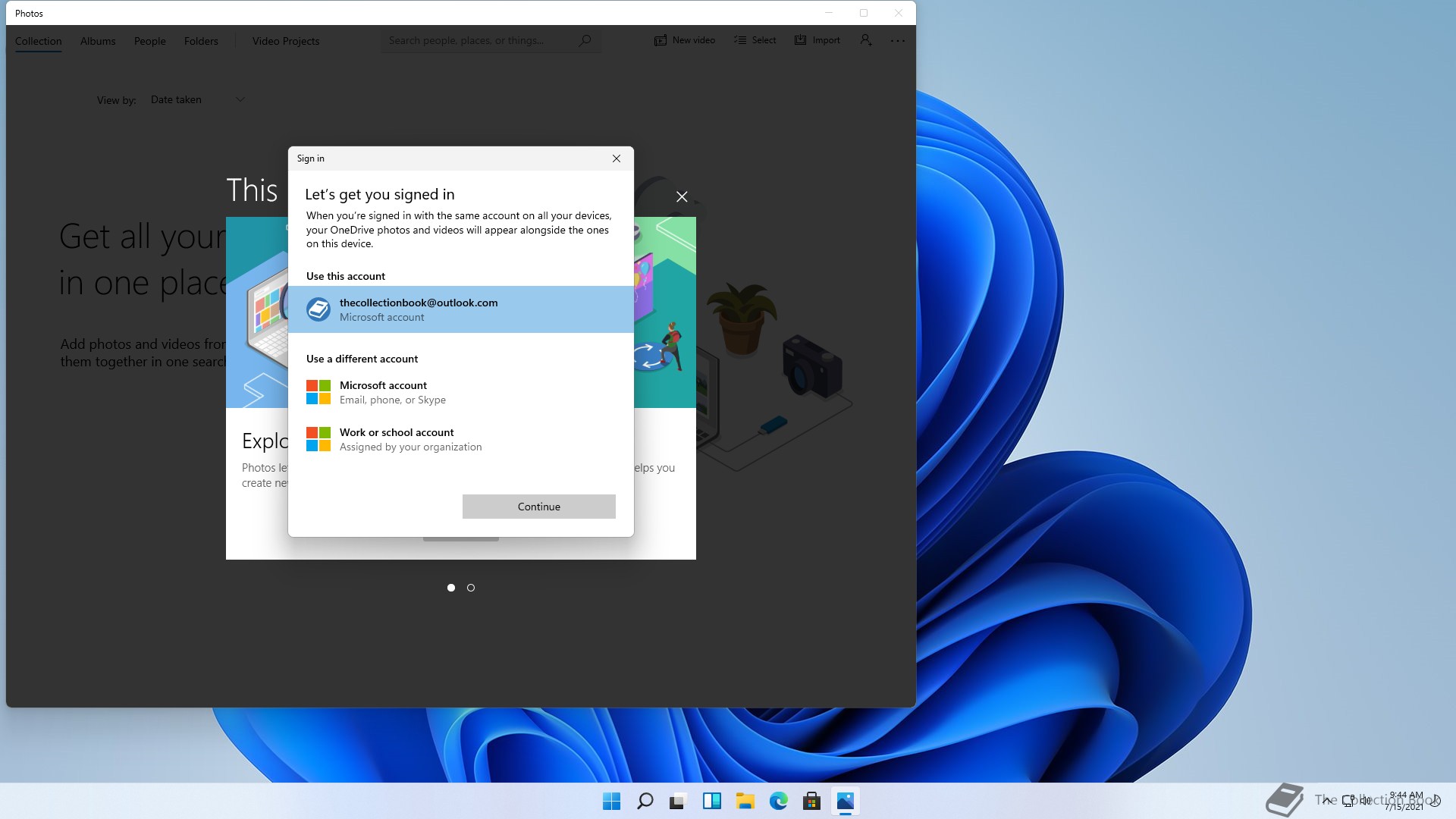Click the New video icon
The image size is (1456, 819).
[661, 40]
